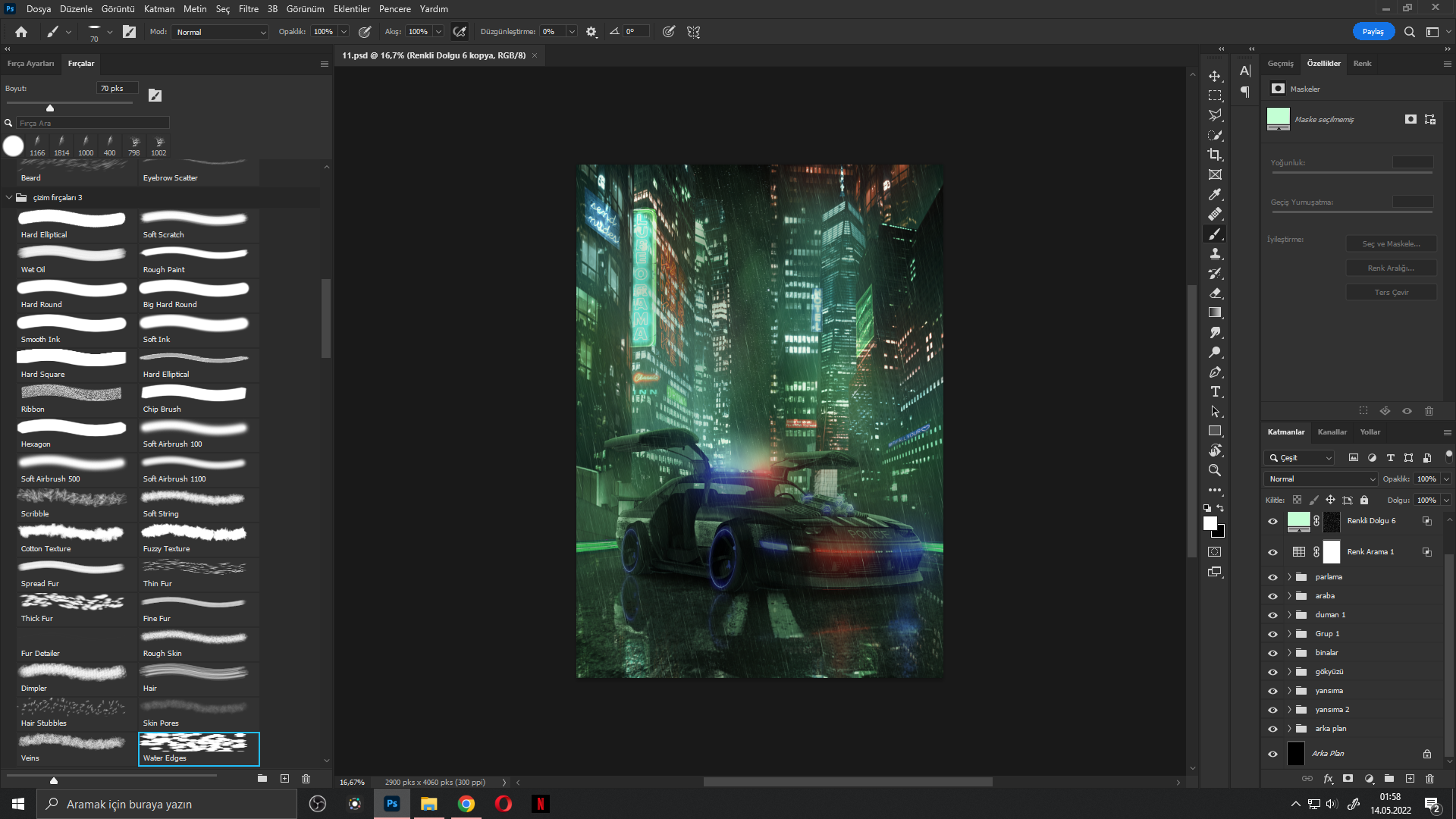The height and width of the screenshot is (819, 1456).
Task: Select the Pen tool
Action: pyautogui.click(x=1215, y=372)
